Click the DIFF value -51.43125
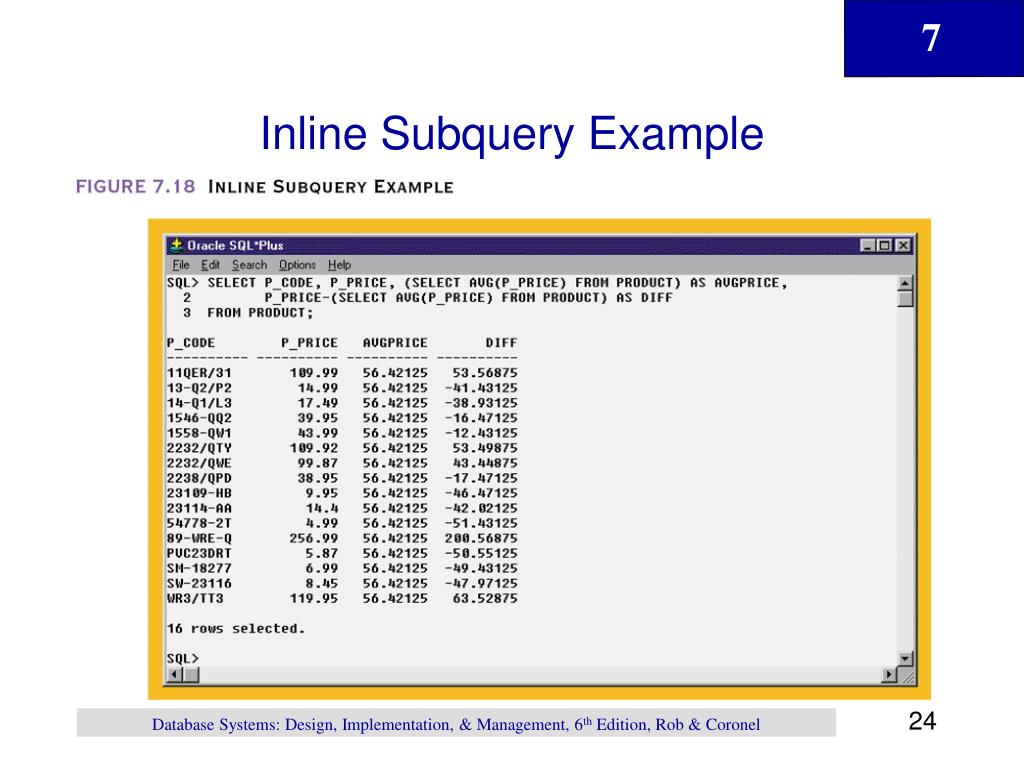 click(x=481, y=523)
